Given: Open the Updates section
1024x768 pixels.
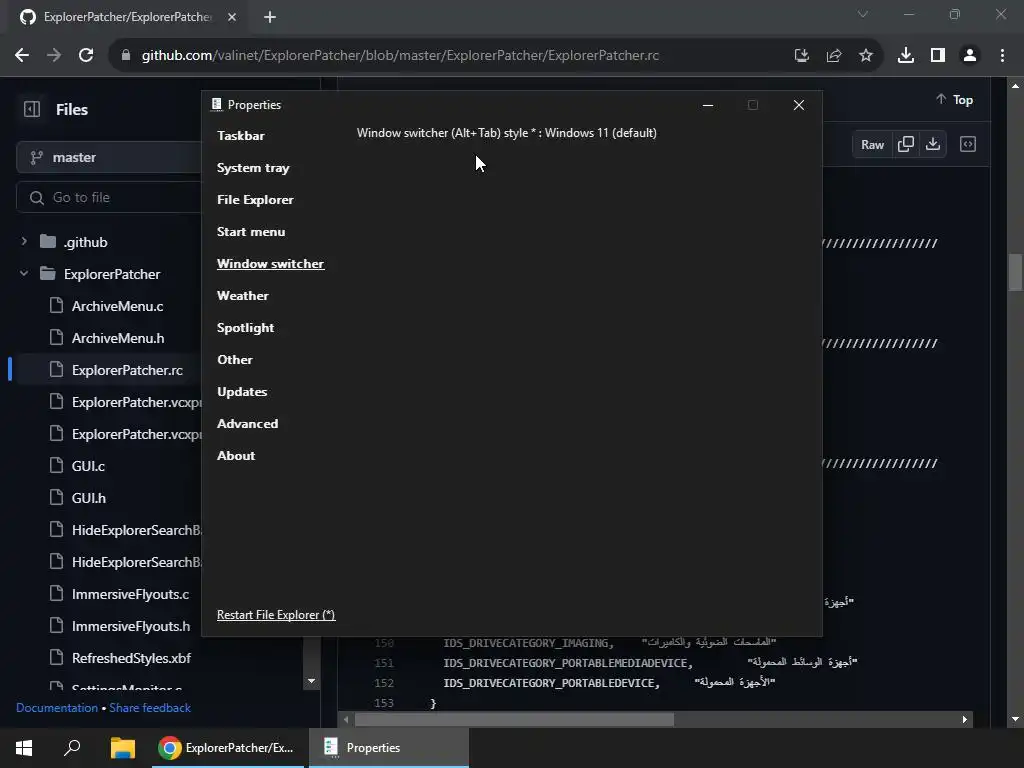Looking at the screenshot, I should pyautogui.click(x=242, y=392).
